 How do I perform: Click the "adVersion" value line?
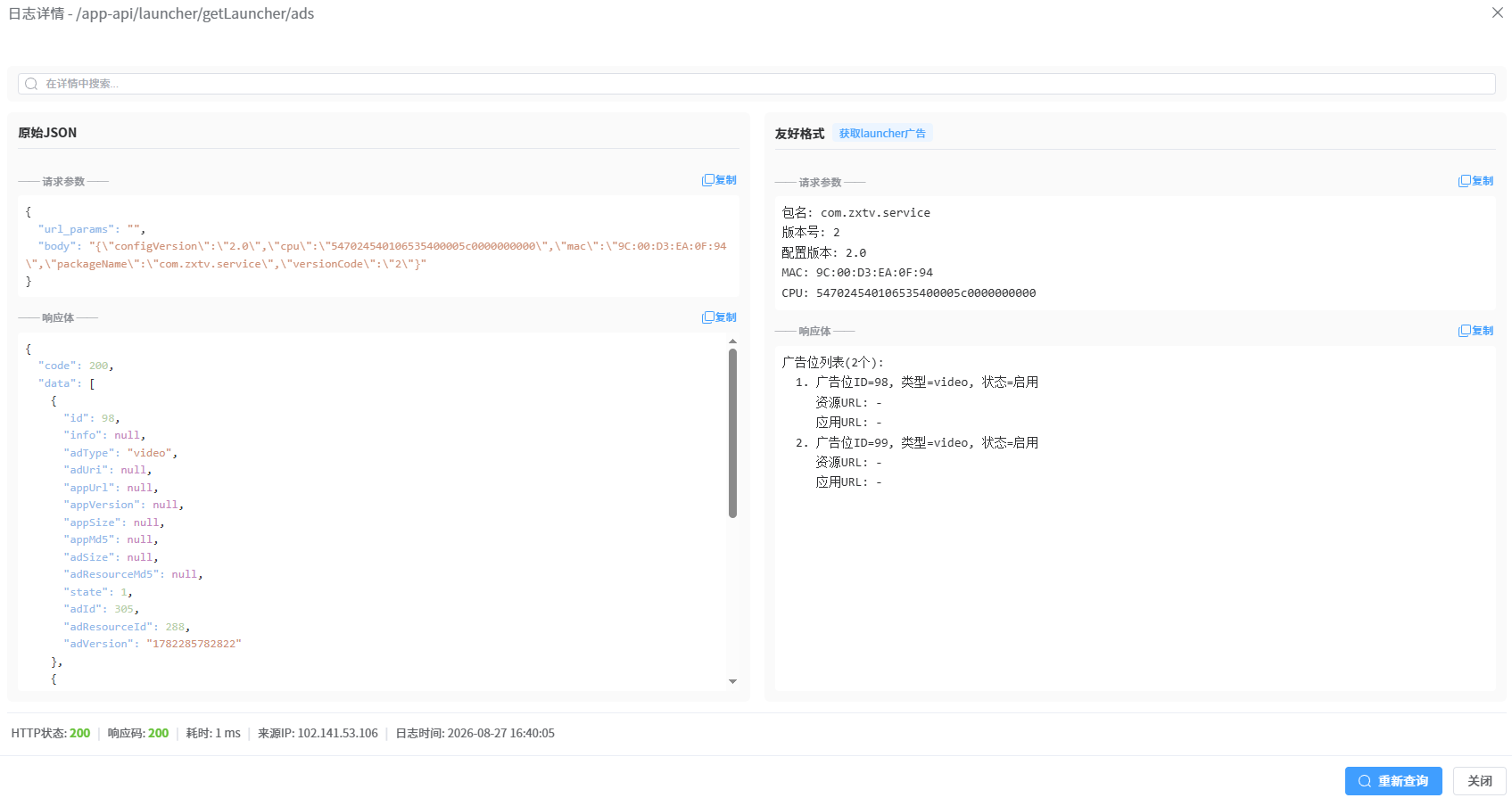[x=153, y=644]
